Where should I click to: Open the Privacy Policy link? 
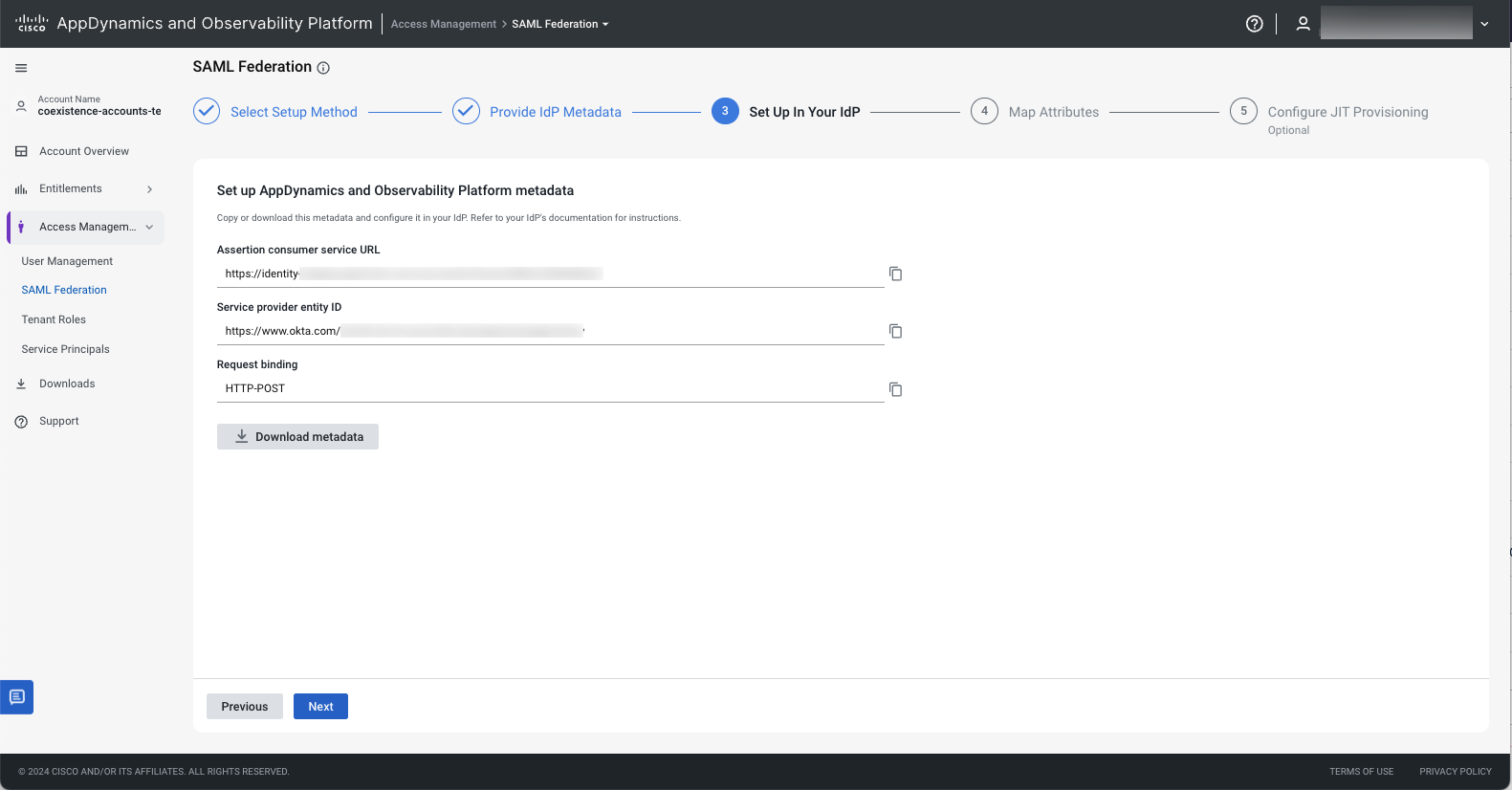pyautogui.click(x=1456, y=772)
